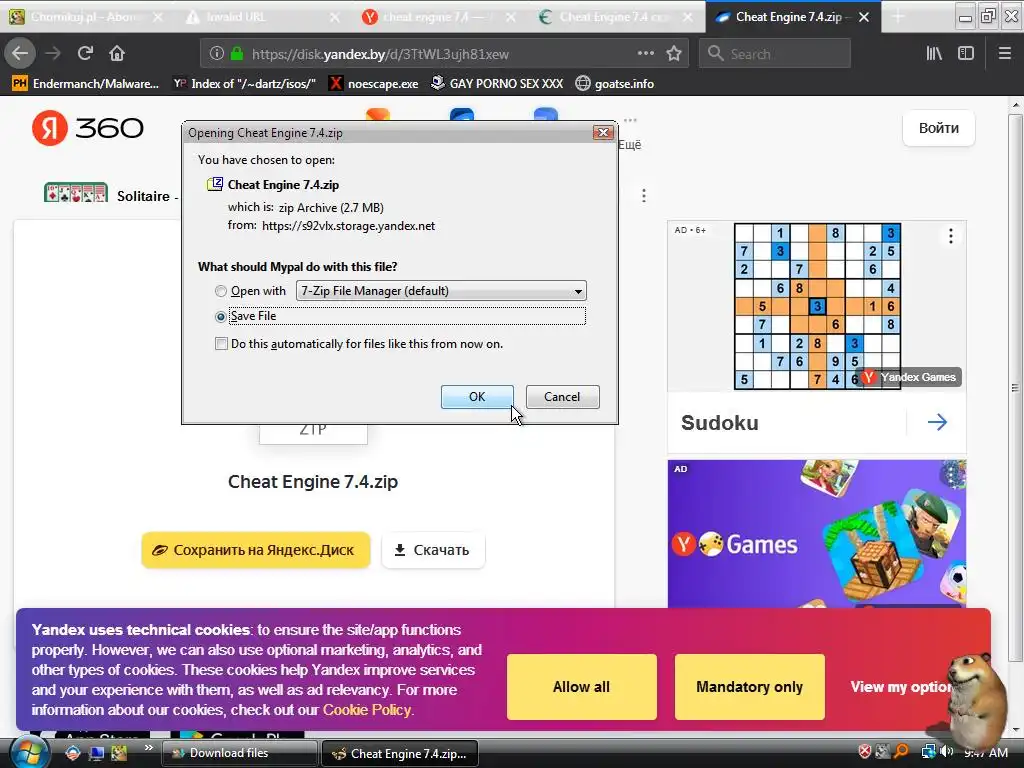Click into the browser Search box

tap(775, 54)
